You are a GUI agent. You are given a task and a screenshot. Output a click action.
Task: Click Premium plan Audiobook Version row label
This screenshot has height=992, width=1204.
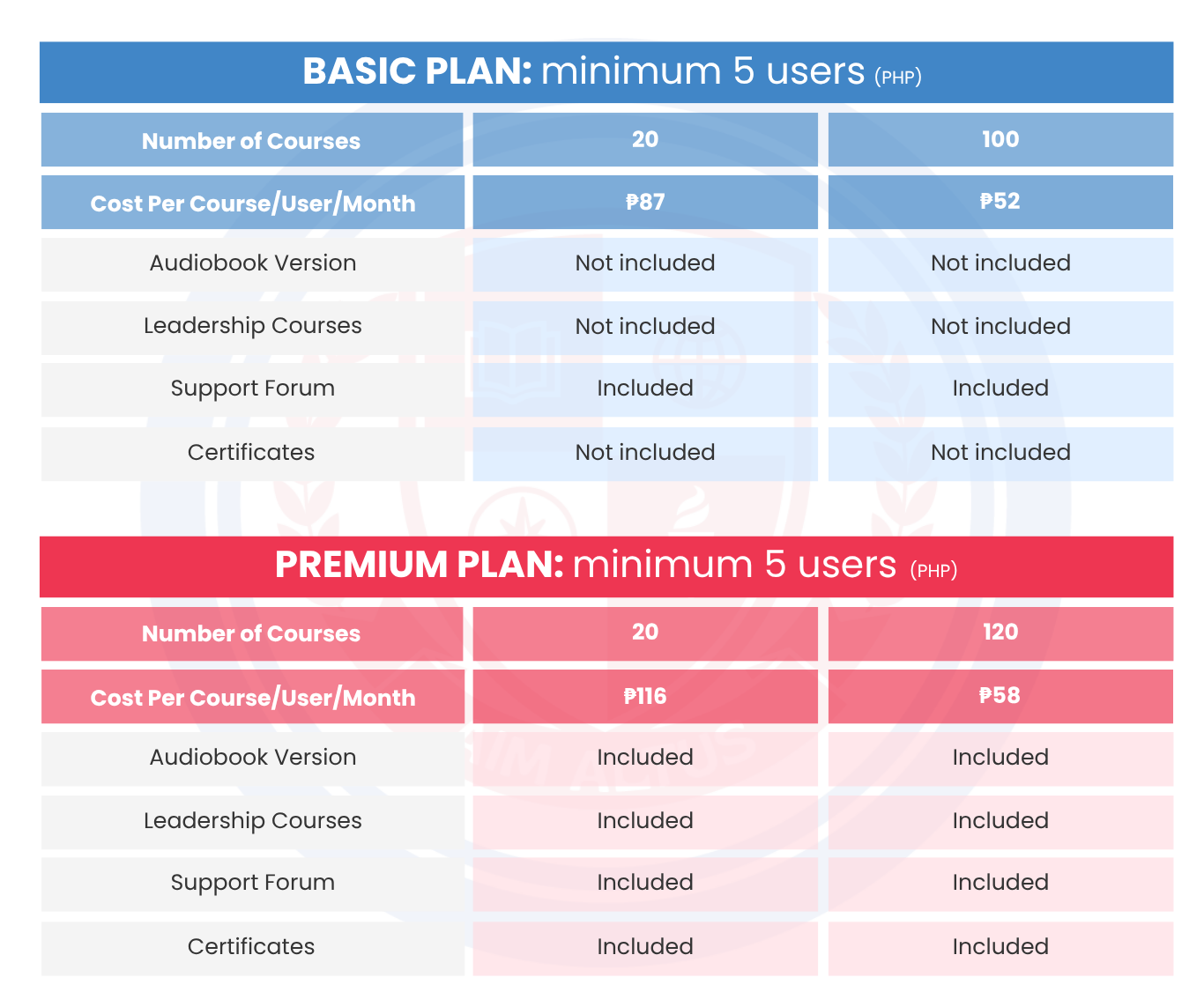[252, 758]
